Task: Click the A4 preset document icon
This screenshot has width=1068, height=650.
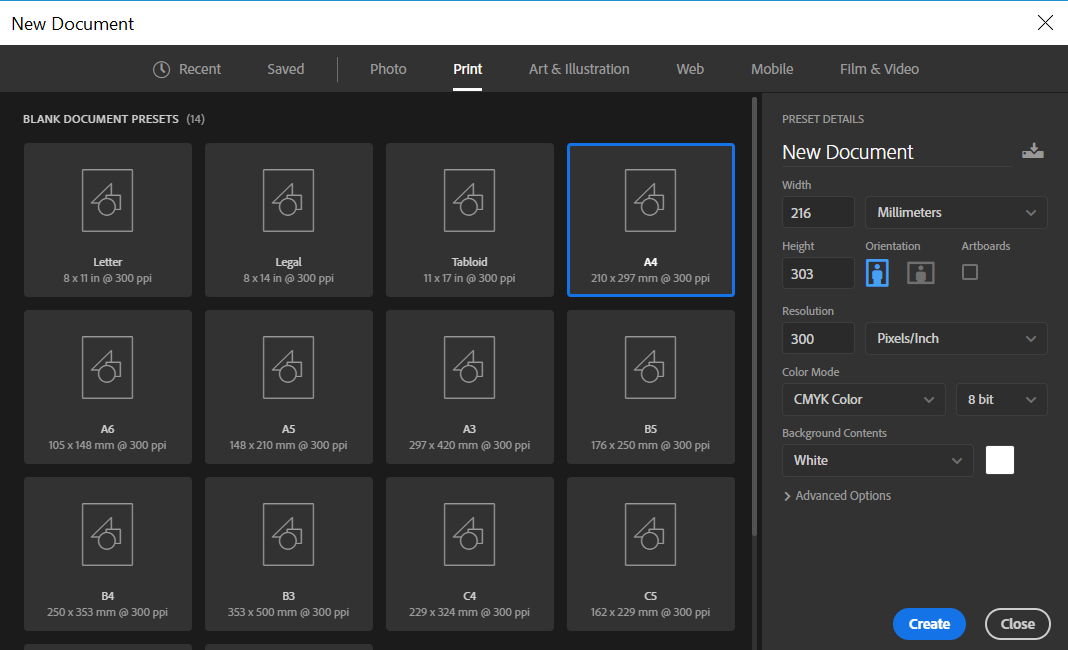Action: click(650, 200)
